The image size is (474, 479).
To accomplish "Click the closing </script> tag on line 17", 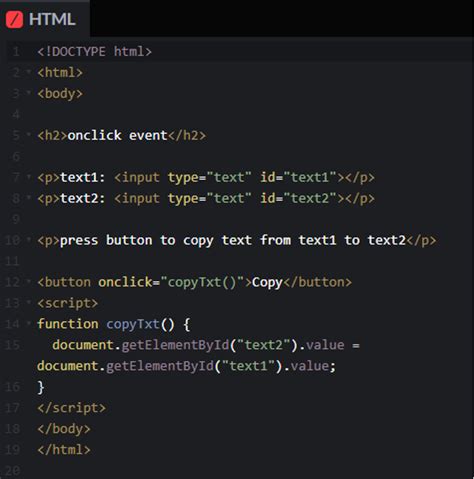I will [x=71, y=408].
